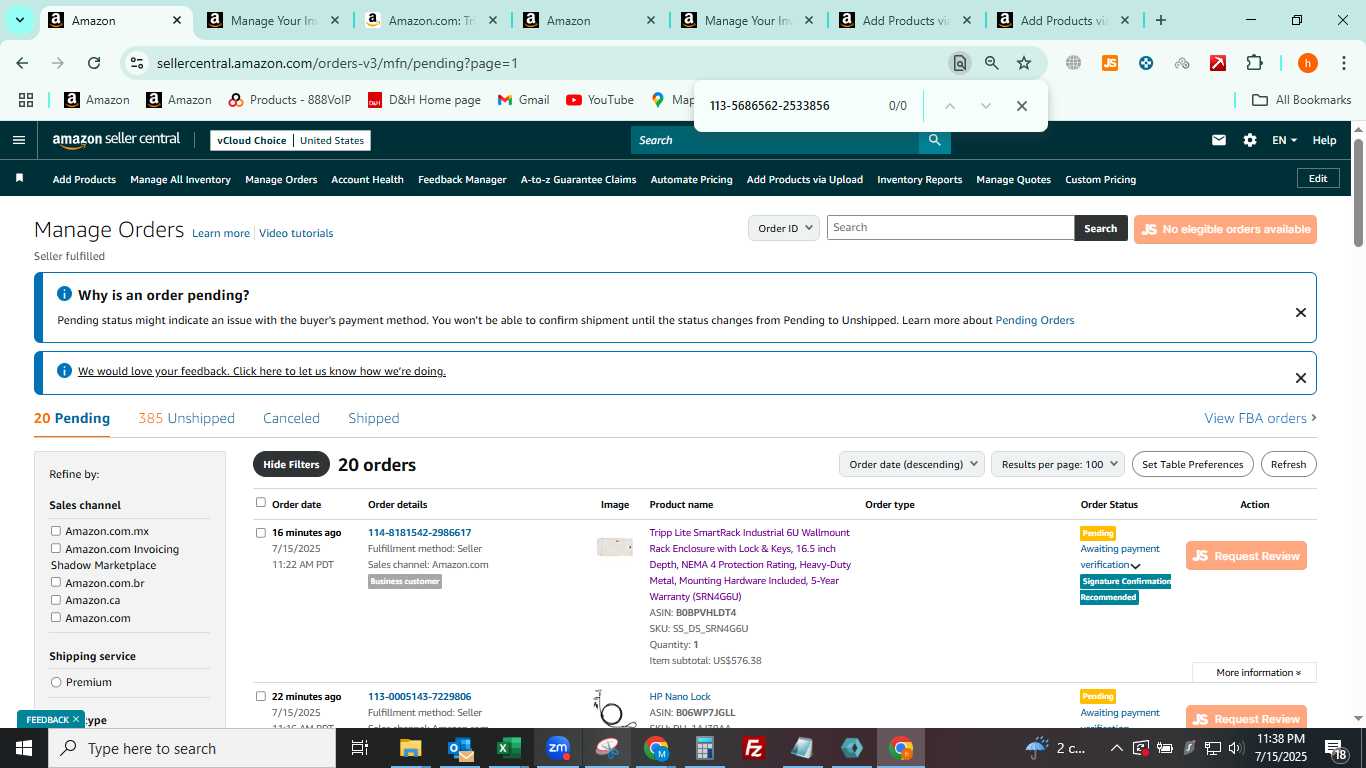Select order 113-0005143-7229806 checkbox
The image size is (1366, 768).
tap(261, 696)
